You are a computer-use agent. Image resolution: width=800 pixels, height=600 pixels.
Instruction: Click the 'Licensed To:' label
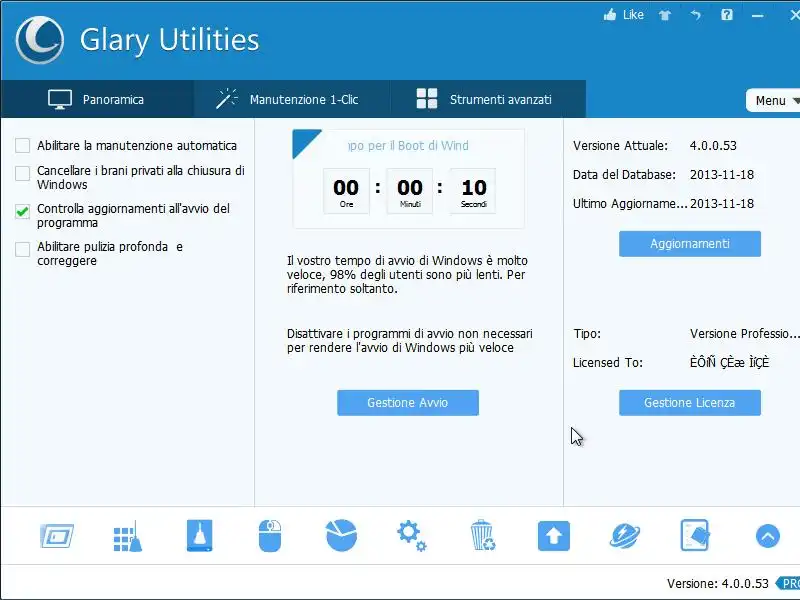click(x=608, y=363)
